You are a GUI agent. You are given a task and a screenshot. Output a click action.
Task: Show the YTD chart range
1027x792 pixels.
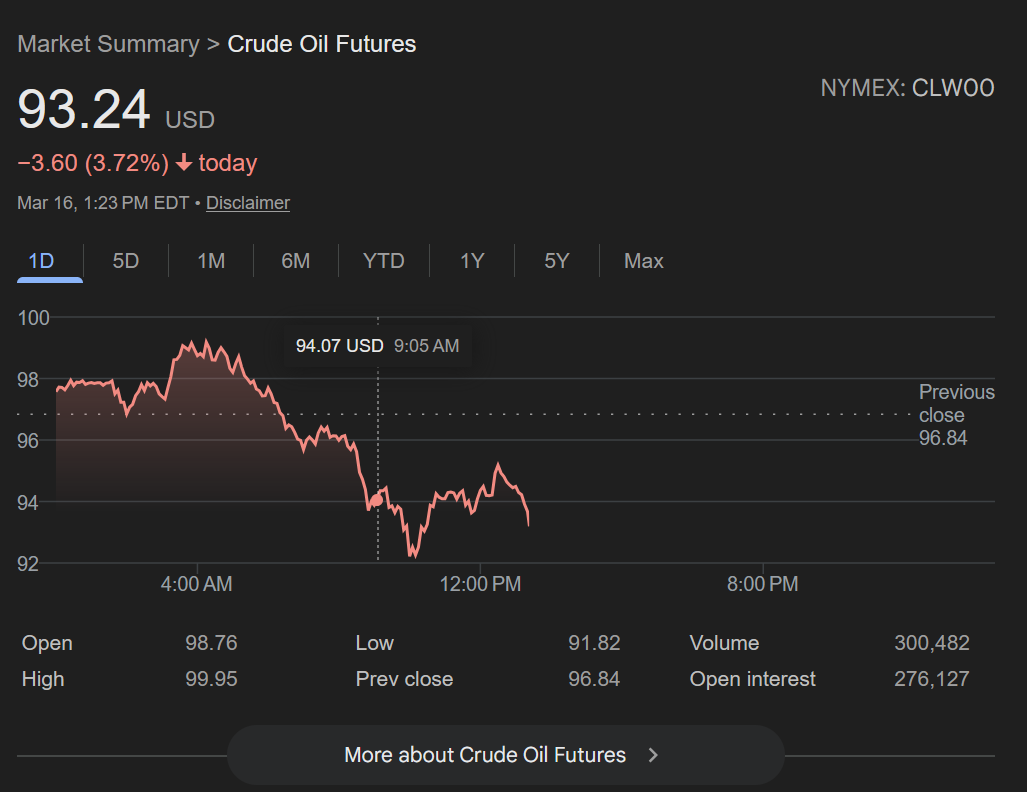[x=384, y=261]
